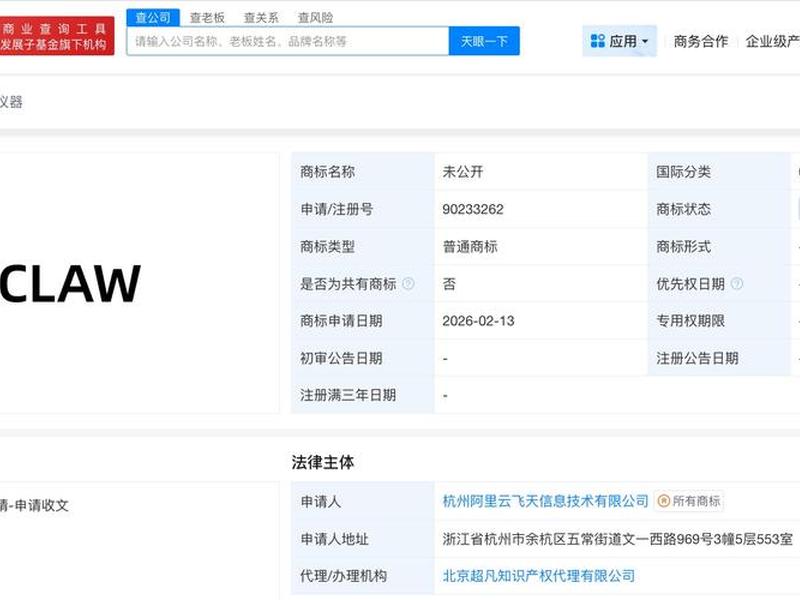
Task: Open applicant 杭州阿里云飞天信息技术有限公司 link
Action: 545,501
